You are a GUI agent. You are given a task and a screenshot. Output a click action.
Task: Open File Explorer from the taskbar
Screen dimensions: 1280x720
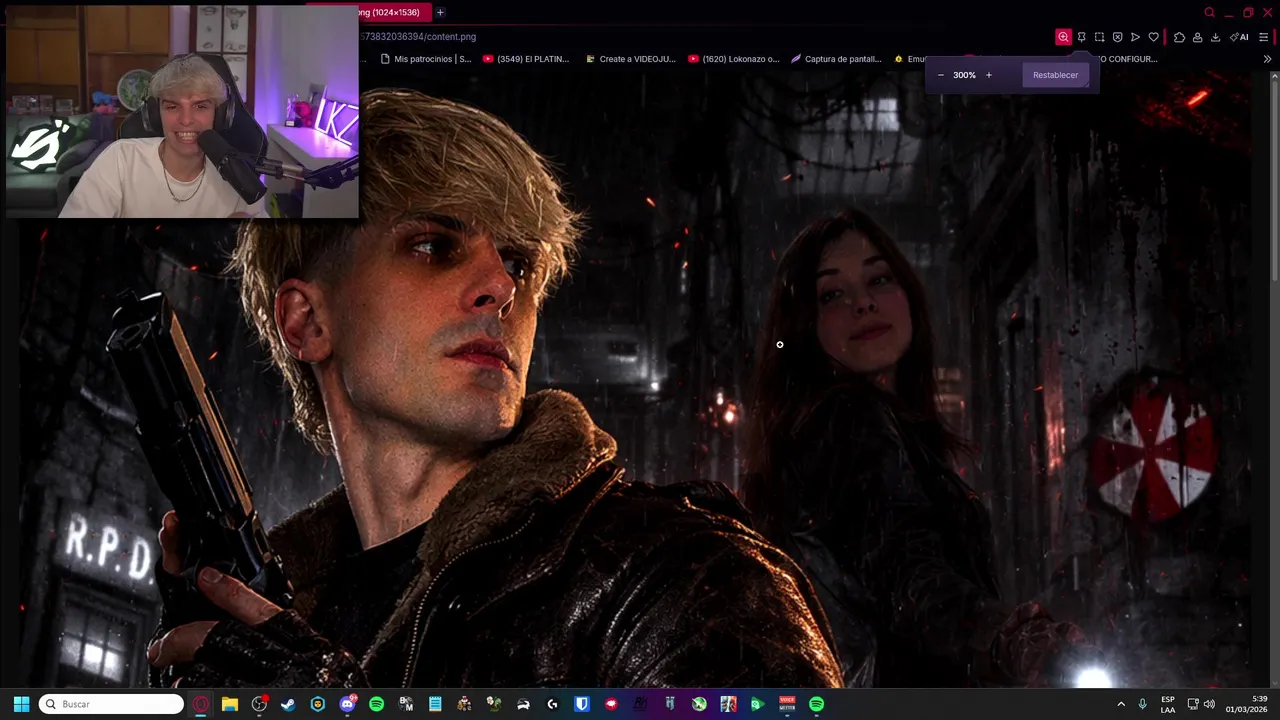click(x=230, y=704)
